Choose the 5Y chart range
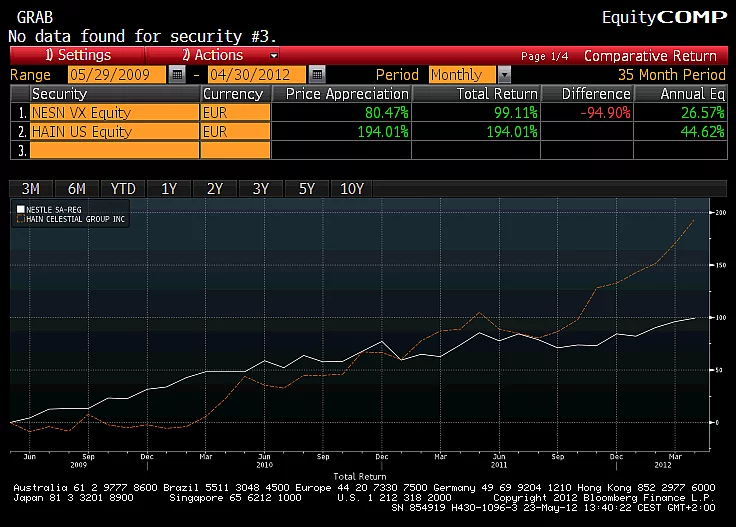The image size is (736, 527). point(306,189)
